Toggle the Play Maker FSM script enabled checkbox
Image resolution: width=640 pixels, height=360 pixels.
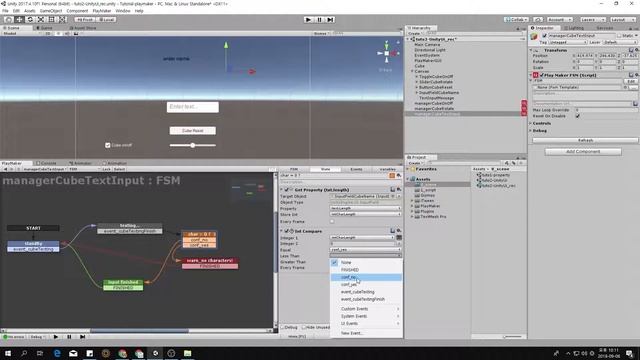coord(542,75)
